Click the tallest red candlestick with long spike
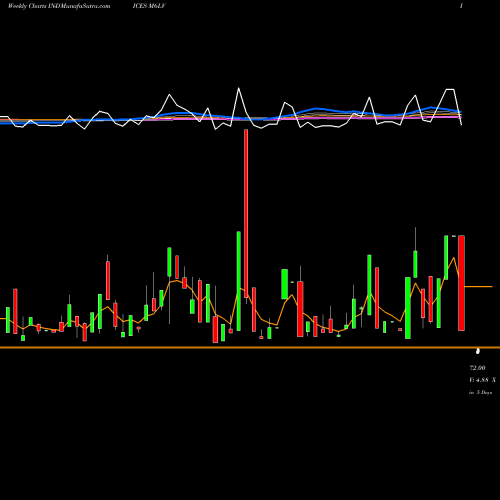 point(246,213)
